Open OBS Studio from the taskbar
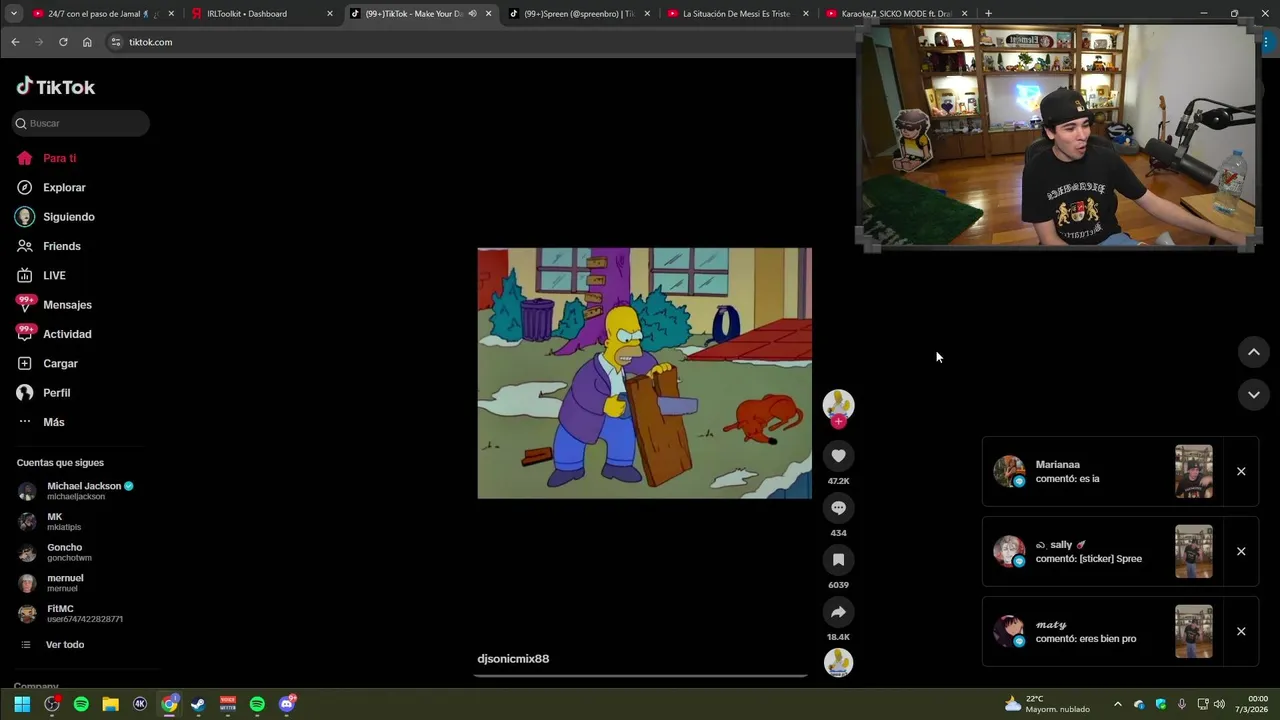The width and height of the screenshot is (1280, 720). (52, 704)
